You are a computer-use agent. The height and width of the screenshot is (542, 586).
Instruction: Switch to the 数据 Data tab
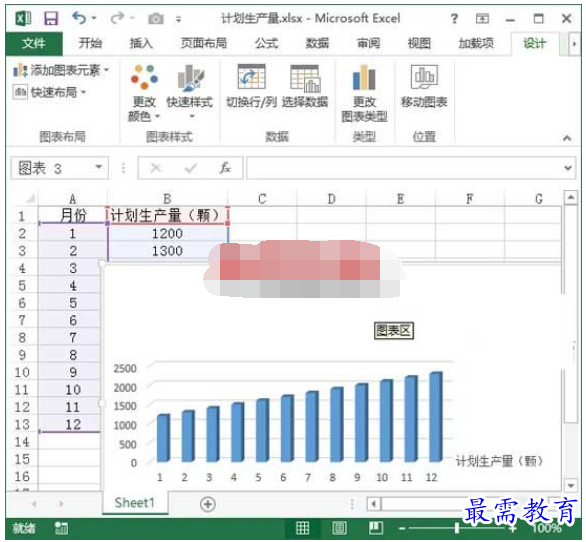[x=317, y=43]
